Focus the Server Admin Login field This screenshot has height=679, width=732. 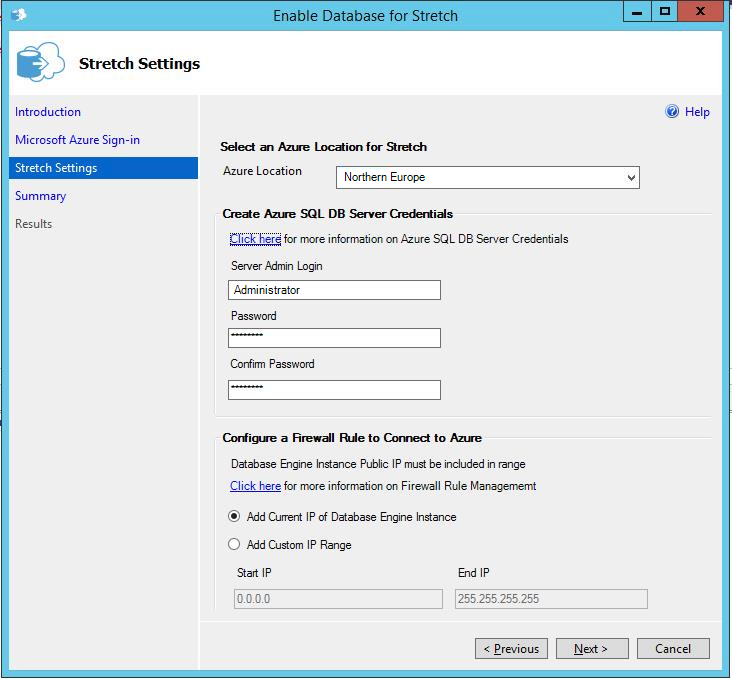[334, 290]
